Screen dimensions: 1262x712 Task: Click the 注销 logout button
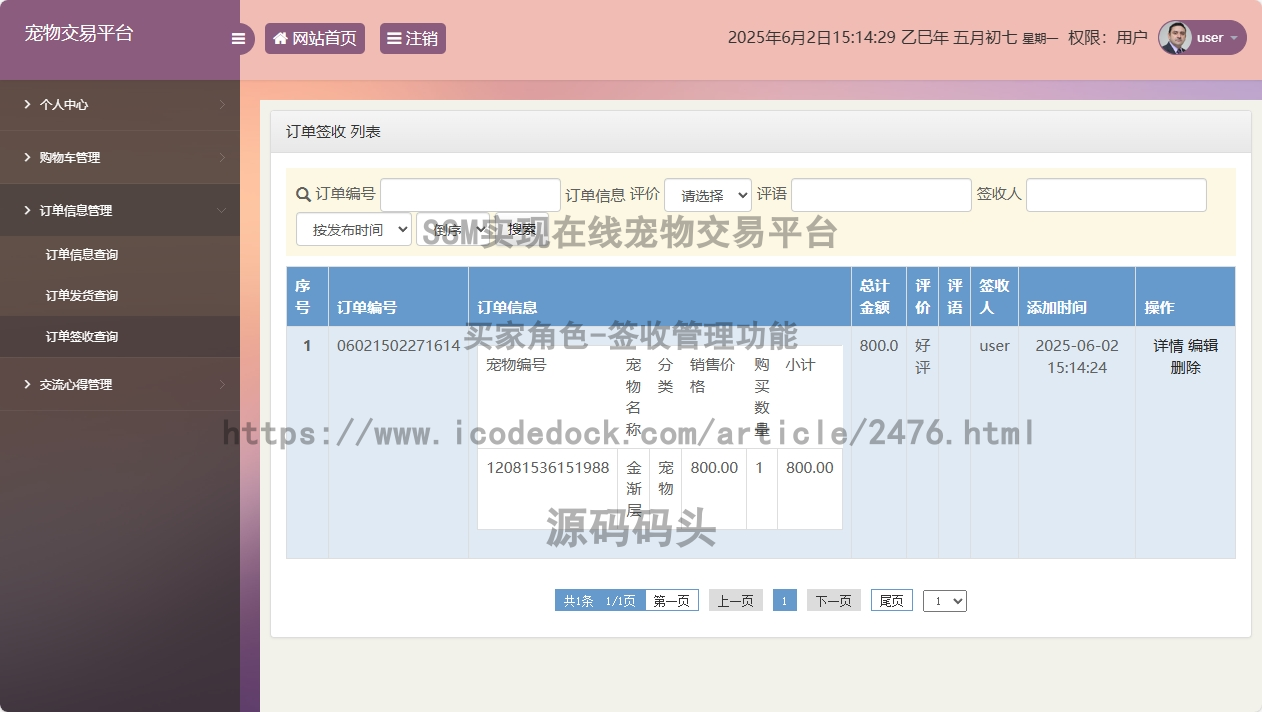[x=413, y=38]
